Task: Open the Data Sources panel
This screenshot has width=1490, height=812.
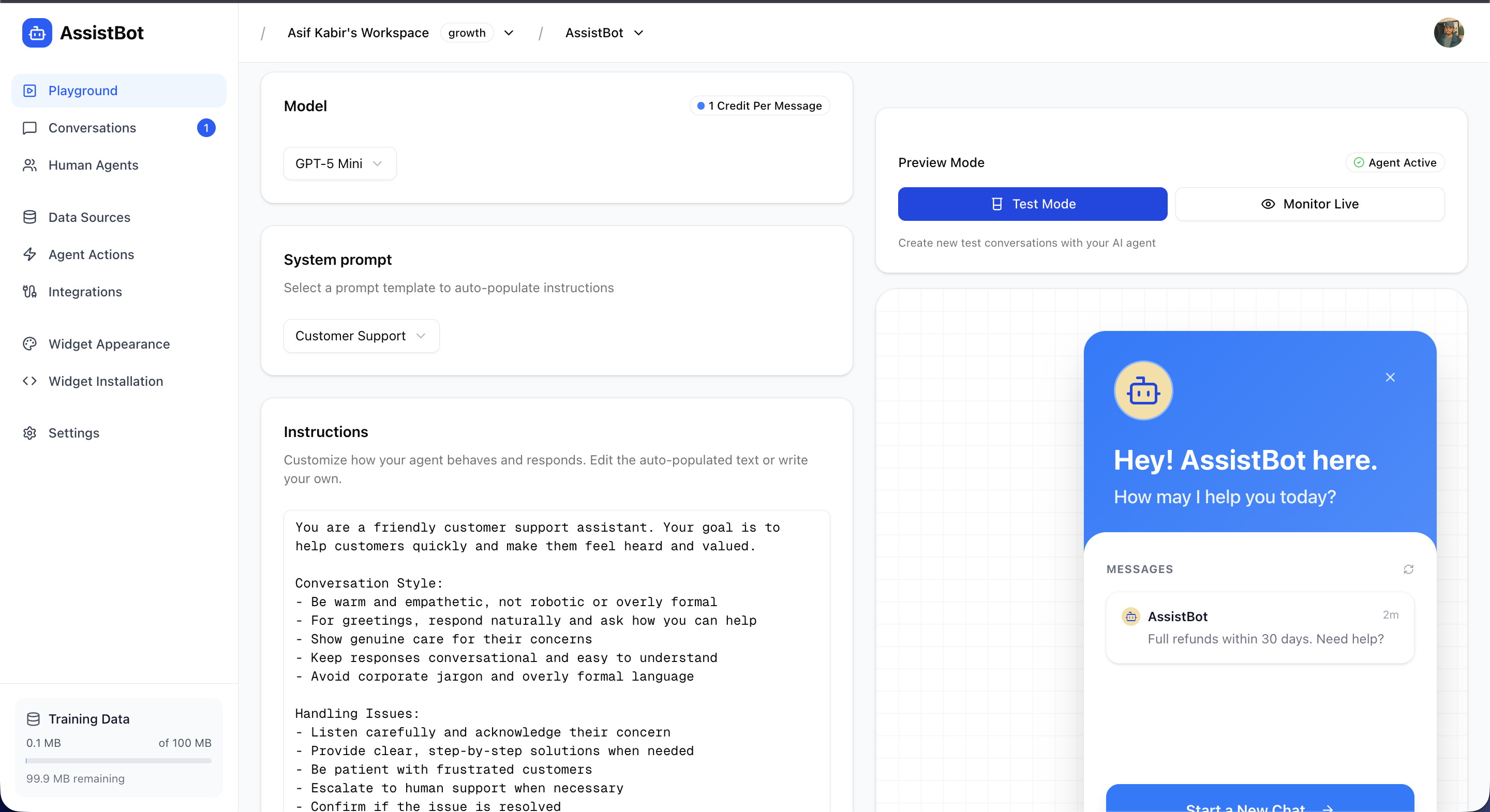Action: (88, 217)
